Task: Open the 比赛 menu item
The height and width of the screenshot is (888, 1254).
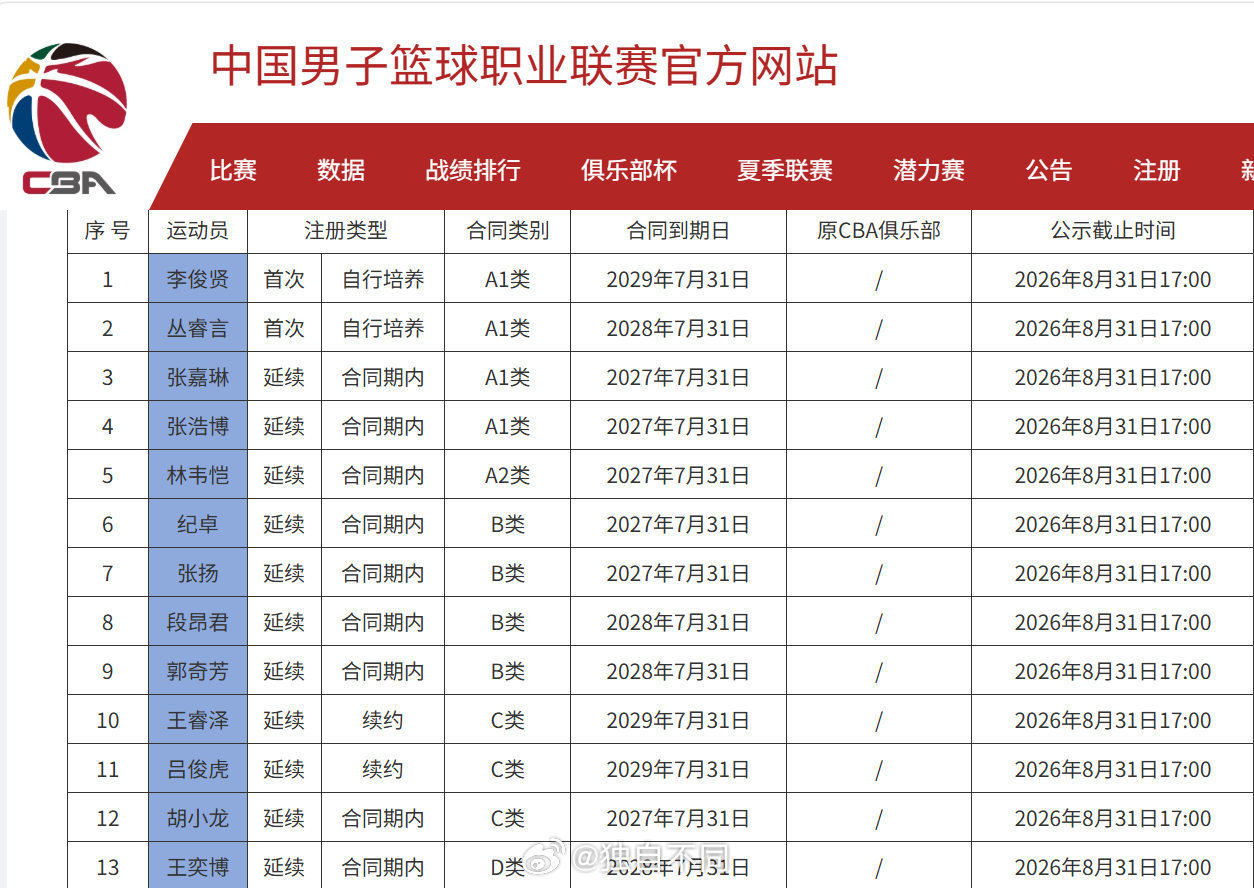Action: point(233,171)
